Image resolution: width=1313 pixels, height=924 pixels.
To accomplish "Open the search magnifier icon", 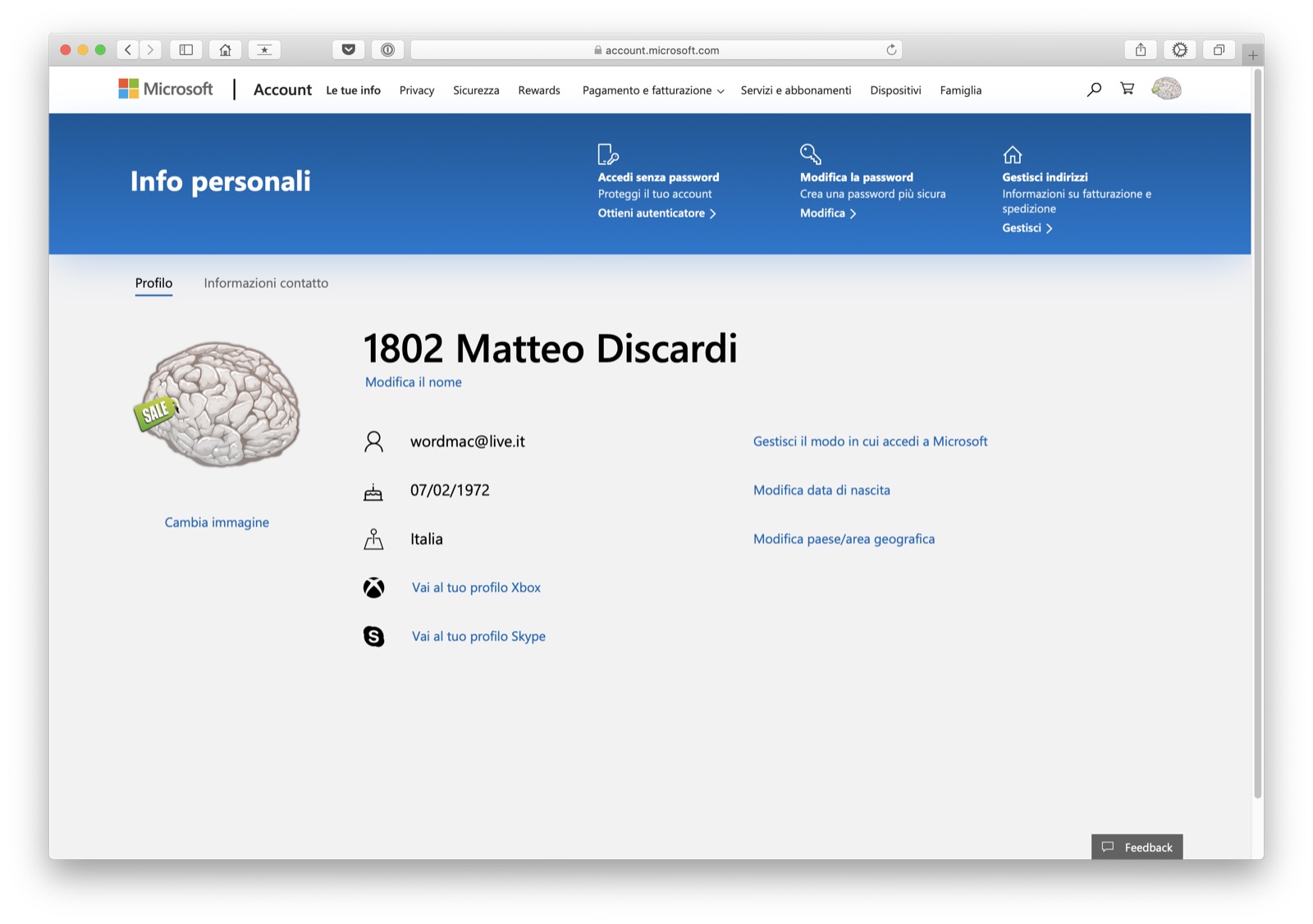I will click(1094, 89).
